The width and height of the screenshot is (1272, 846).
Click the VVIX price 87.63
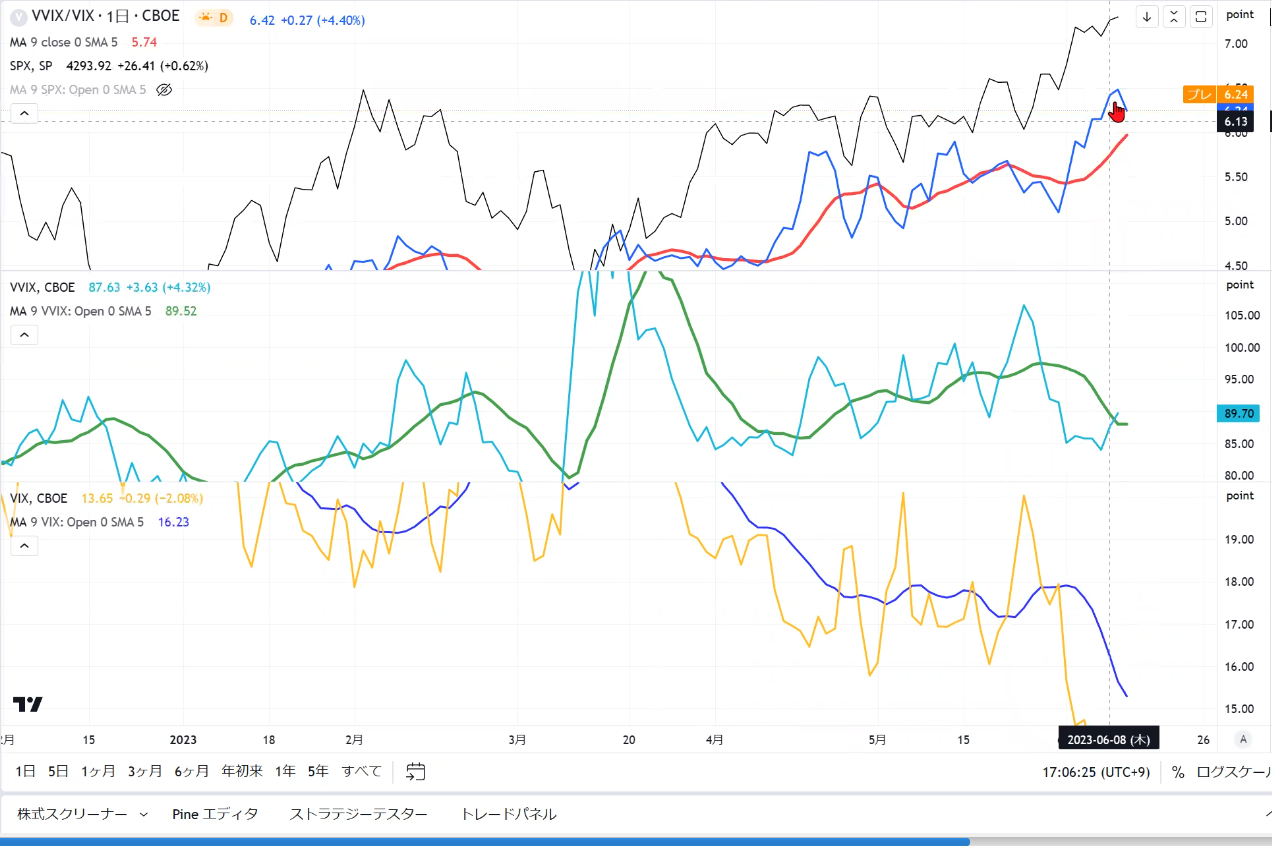tap(104, 287)
